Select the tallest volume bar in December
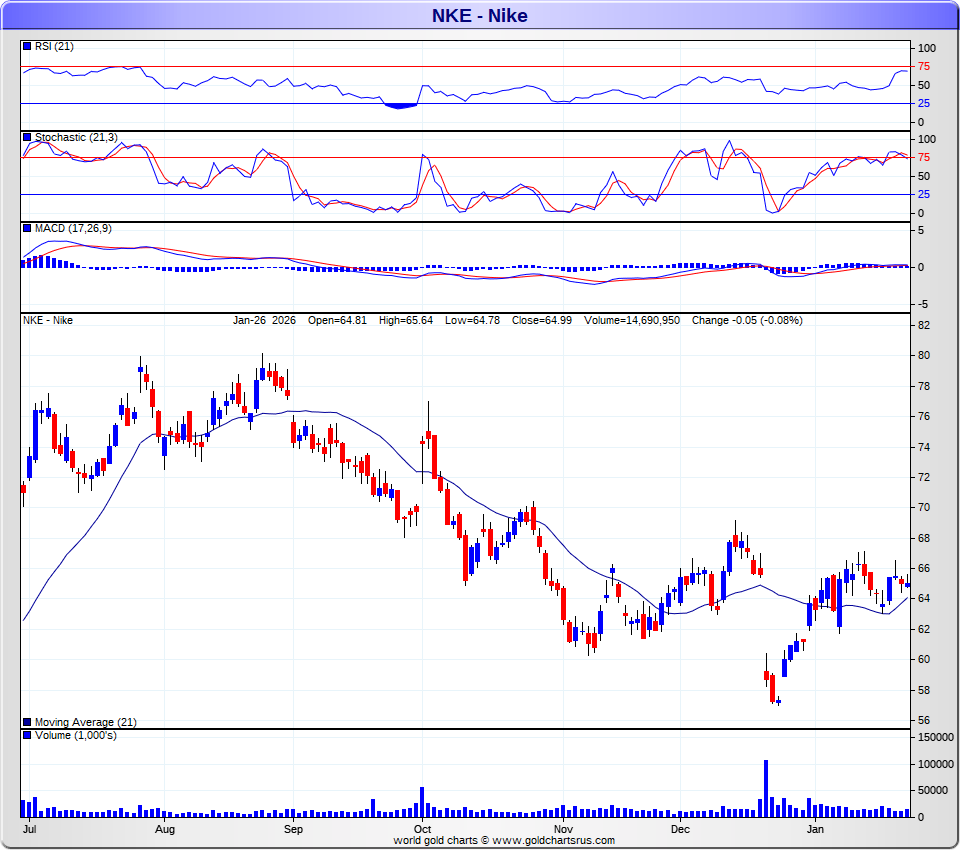 (766, 788)
